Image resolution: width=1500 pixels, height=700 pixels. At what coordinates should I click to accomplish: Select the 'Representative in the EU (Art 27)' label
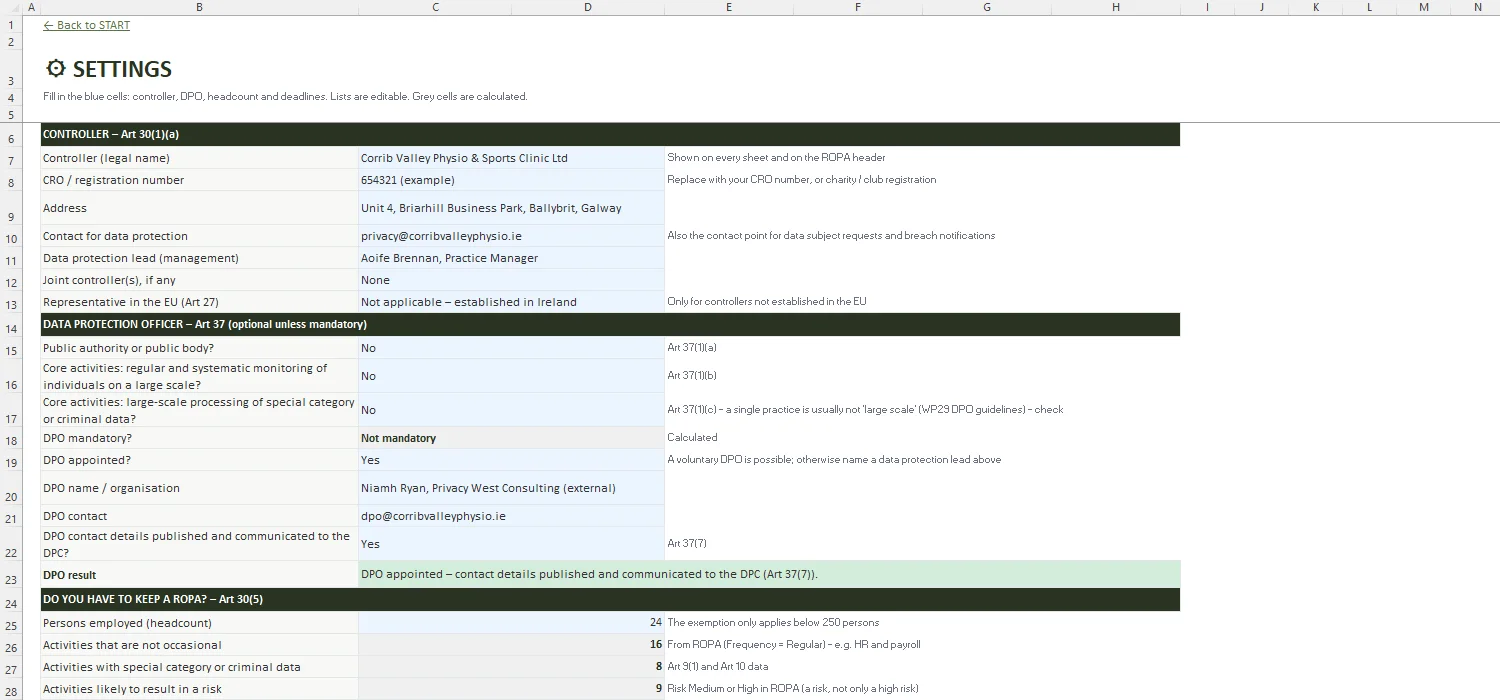tap(199, 302)
